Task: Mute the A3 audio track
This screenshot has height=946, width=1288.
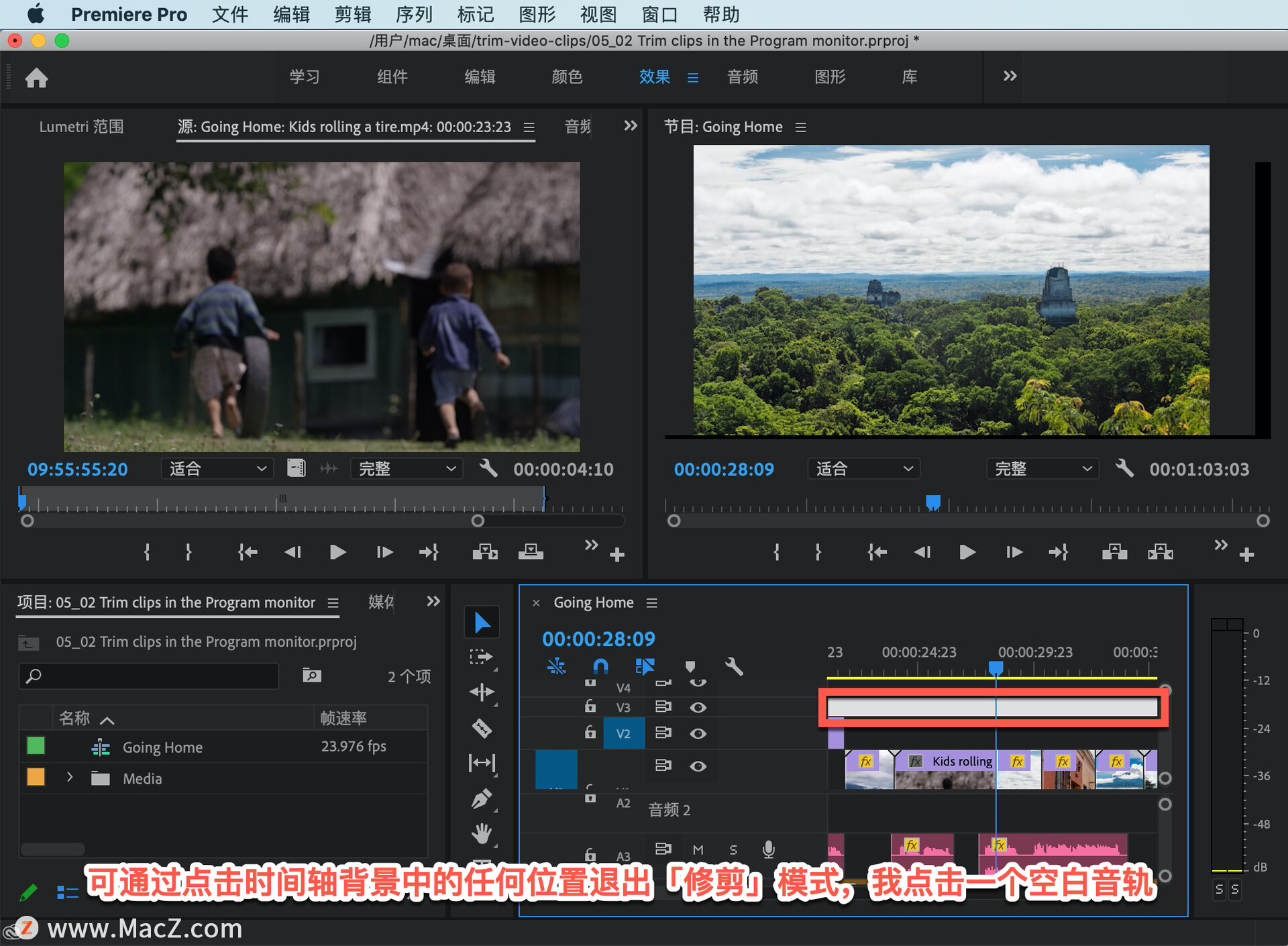Action: coord(698,850)
